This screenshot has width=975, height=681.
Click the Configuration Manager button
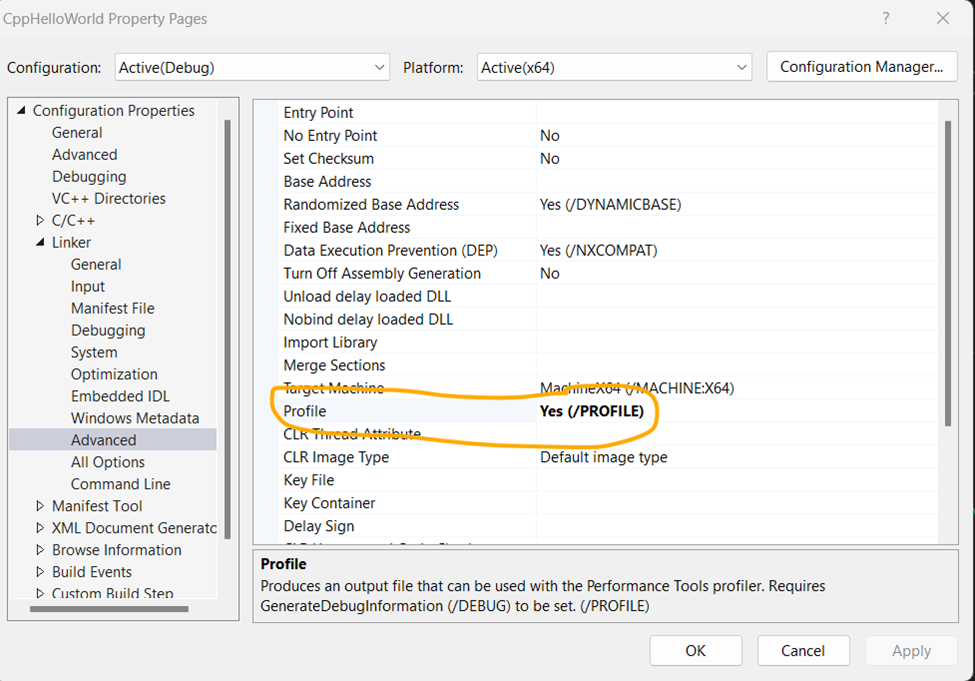[861, 67]
